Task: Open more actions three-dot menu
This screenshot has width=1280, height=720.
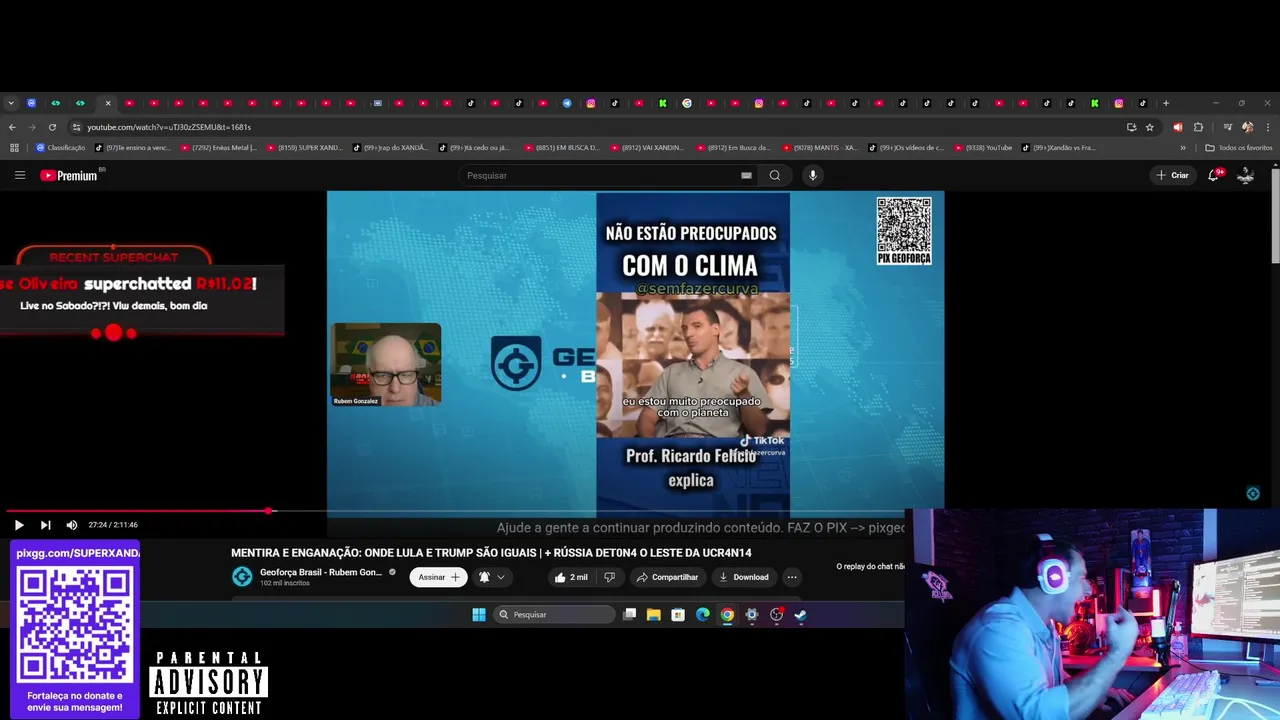Action: click(792, 577)
